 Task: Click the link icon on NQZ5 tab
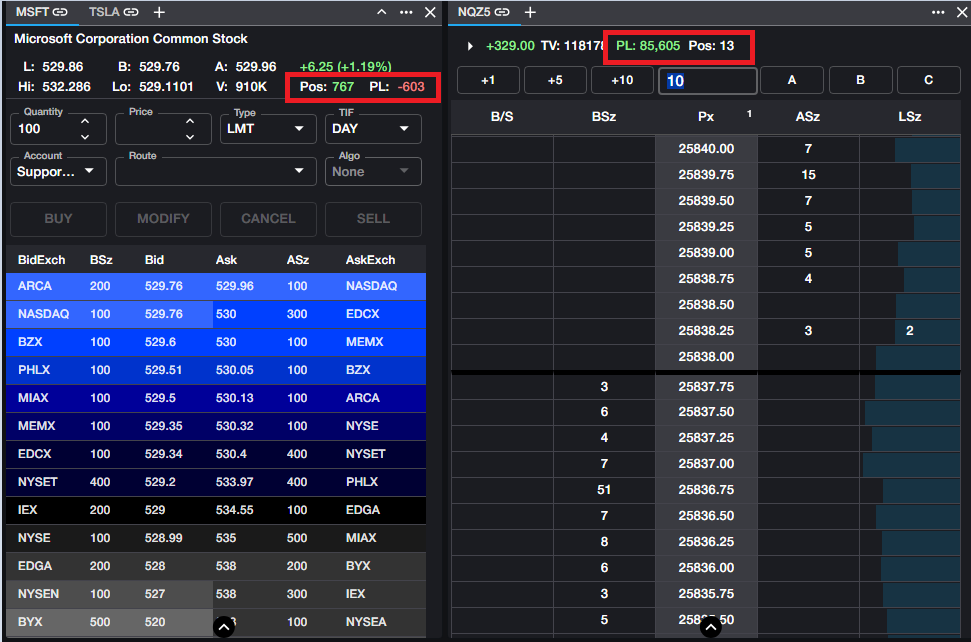tap(502, 12)
